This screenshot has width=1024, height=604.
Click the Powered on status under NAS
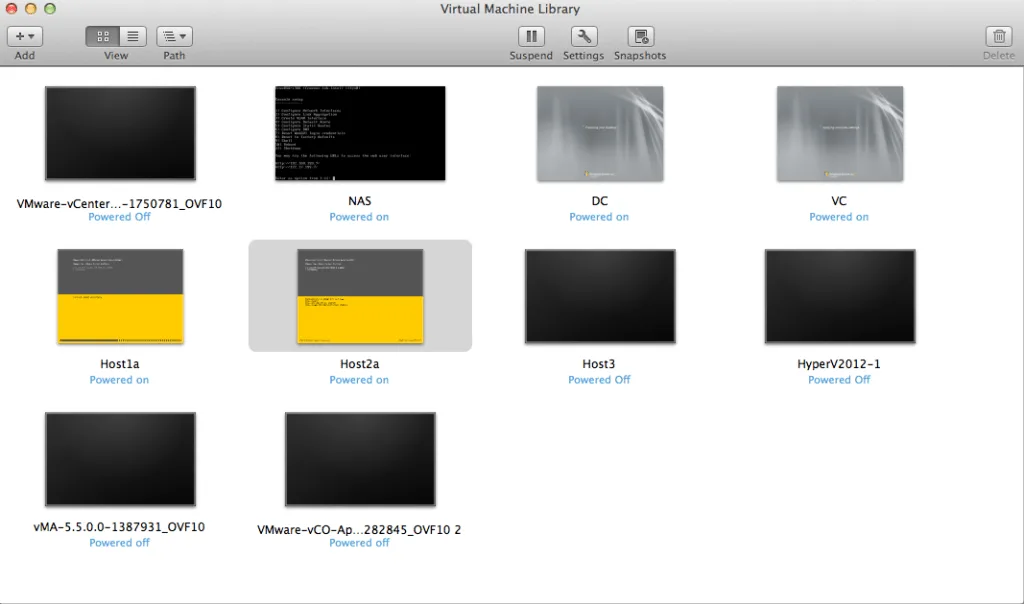tap(359, 217)
